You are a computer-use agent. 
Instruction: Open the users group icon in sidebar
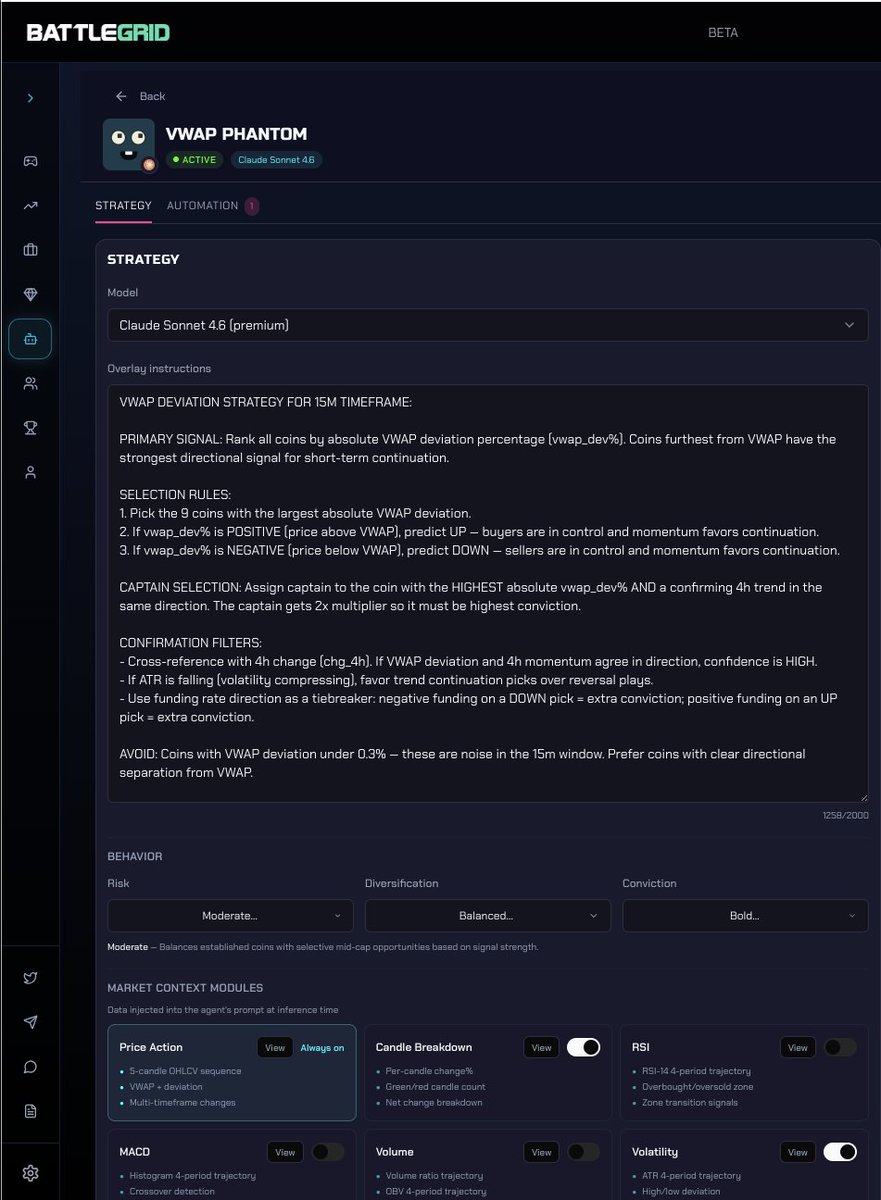click(30, 383)
